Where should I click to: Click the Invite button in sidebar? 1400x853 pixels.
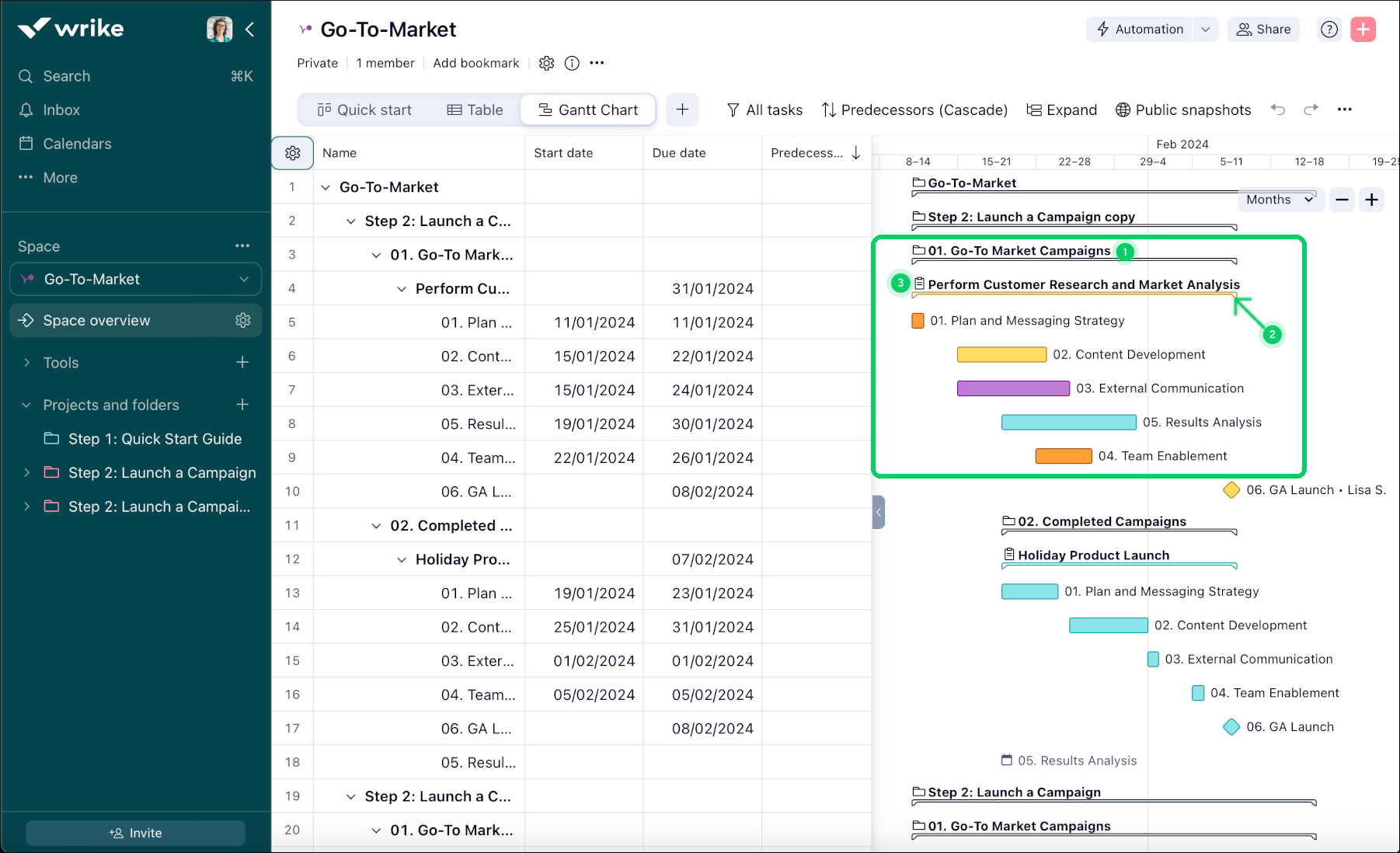pyautogui.click(x=135, y=833)
